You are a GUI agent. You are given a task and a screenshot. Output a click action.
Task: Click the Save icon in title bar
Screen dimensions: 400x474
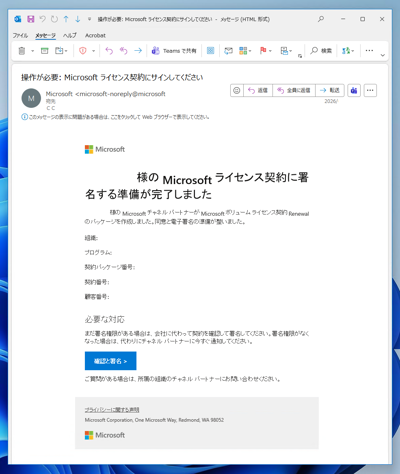[x=31, y=19]
